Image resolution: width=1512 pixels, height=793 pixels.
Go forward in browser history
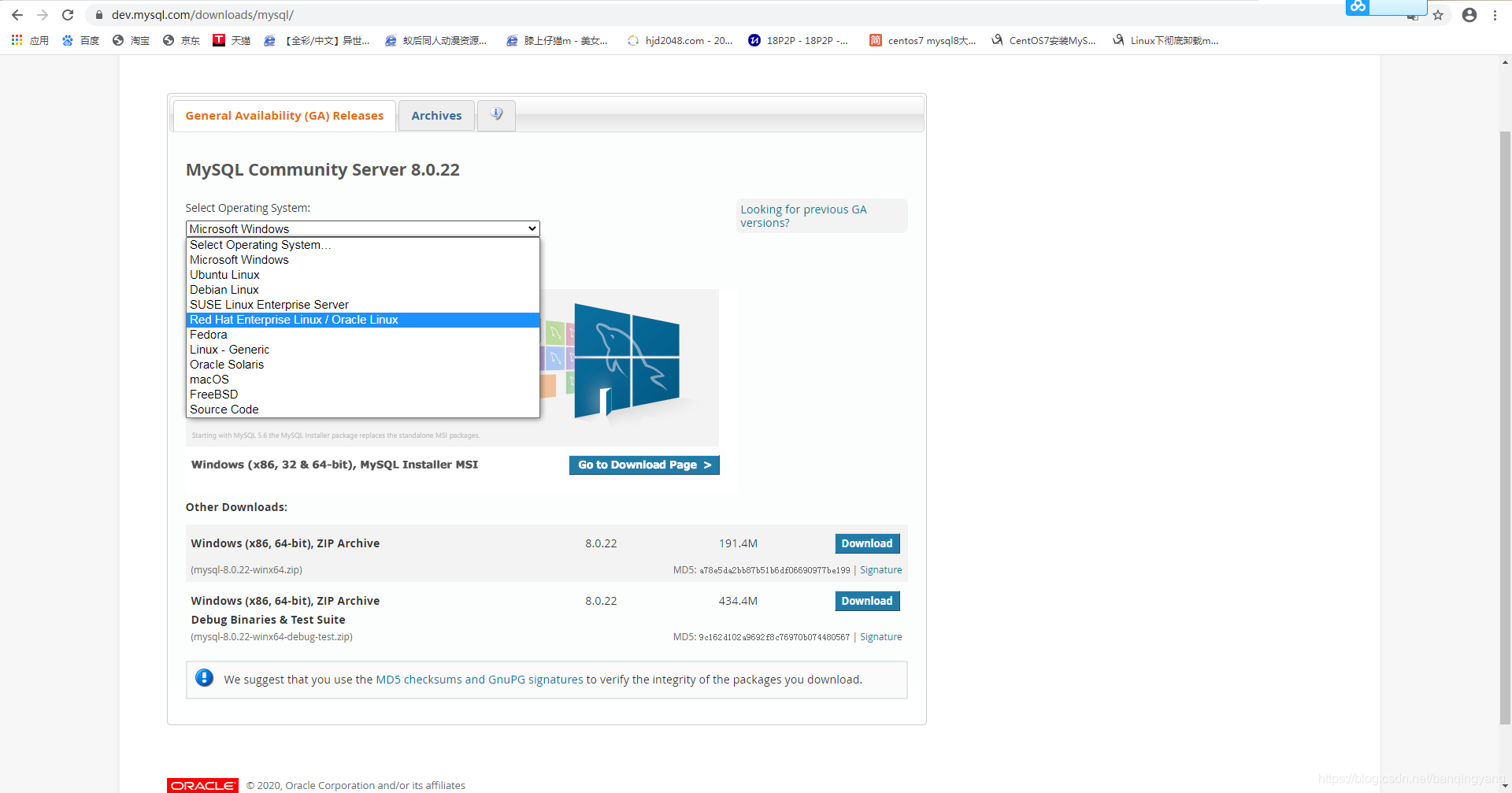click(43, 15)
